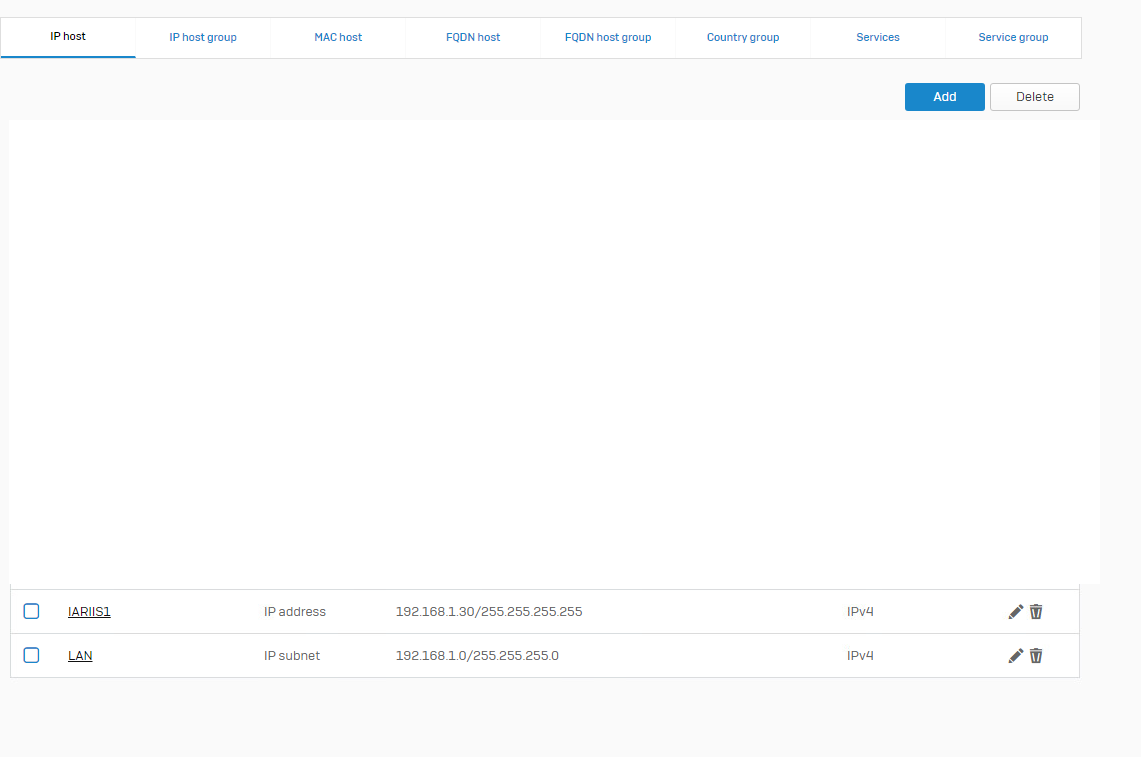Click the Delete button
Screen dimensions: 1141x757
1035,97
